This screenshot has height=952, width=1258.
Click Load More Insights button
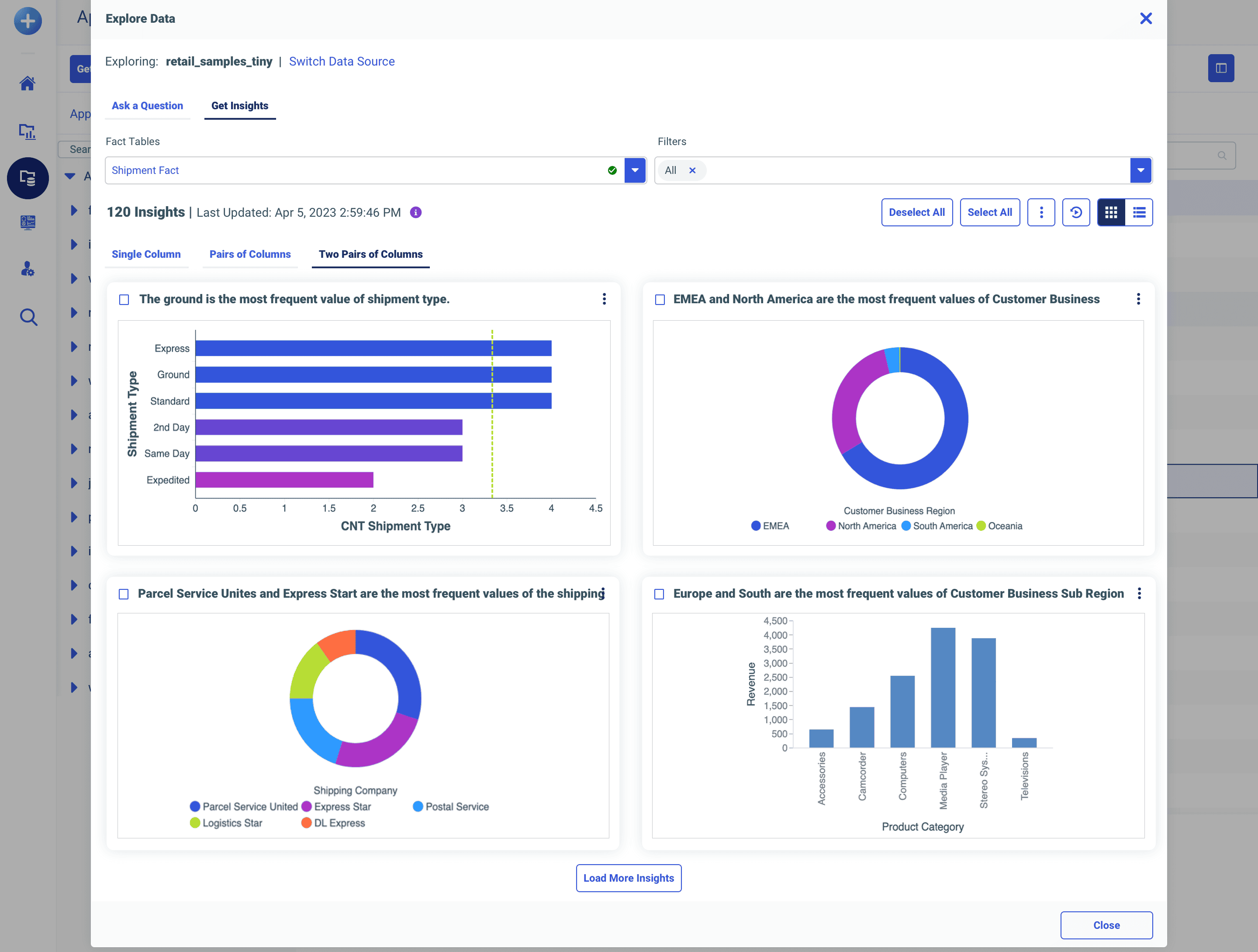(x=629, y=877)
